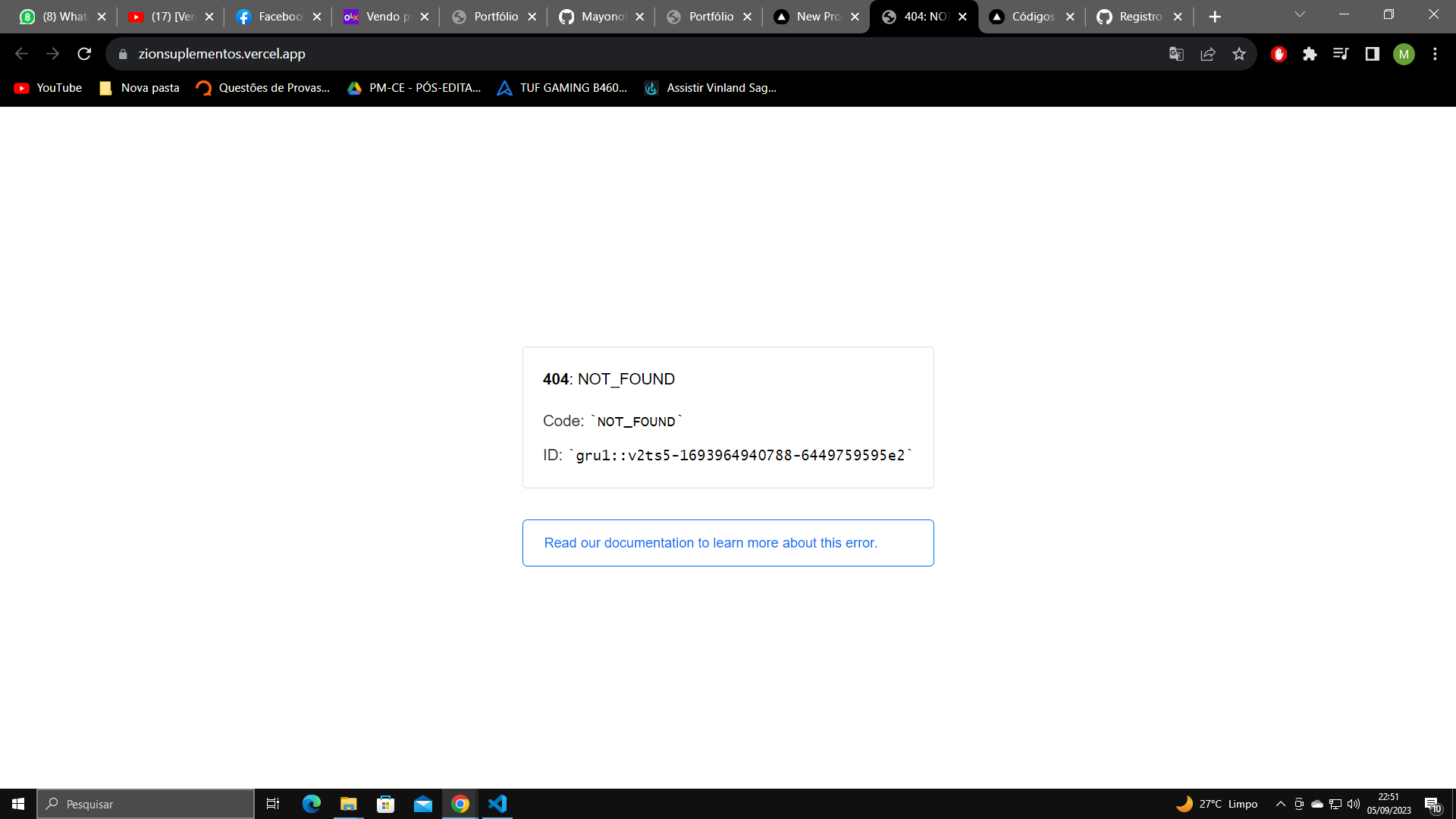This screenshot has width=1456, height=819.
Task: Open File Explorer from the taskbar
Action: [348, 804]
